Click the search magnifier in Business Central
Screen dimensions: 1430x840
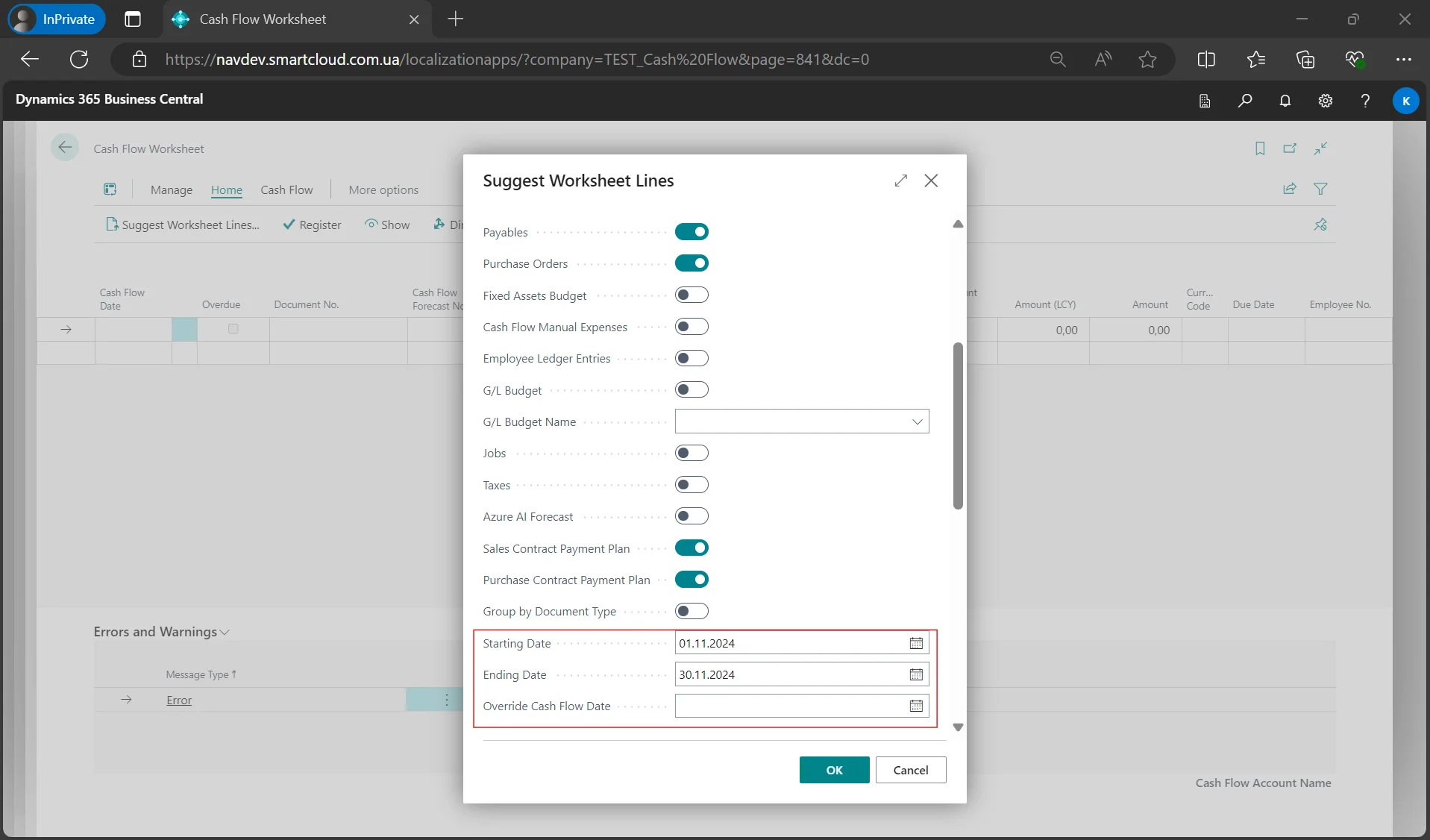(1244, 101)
